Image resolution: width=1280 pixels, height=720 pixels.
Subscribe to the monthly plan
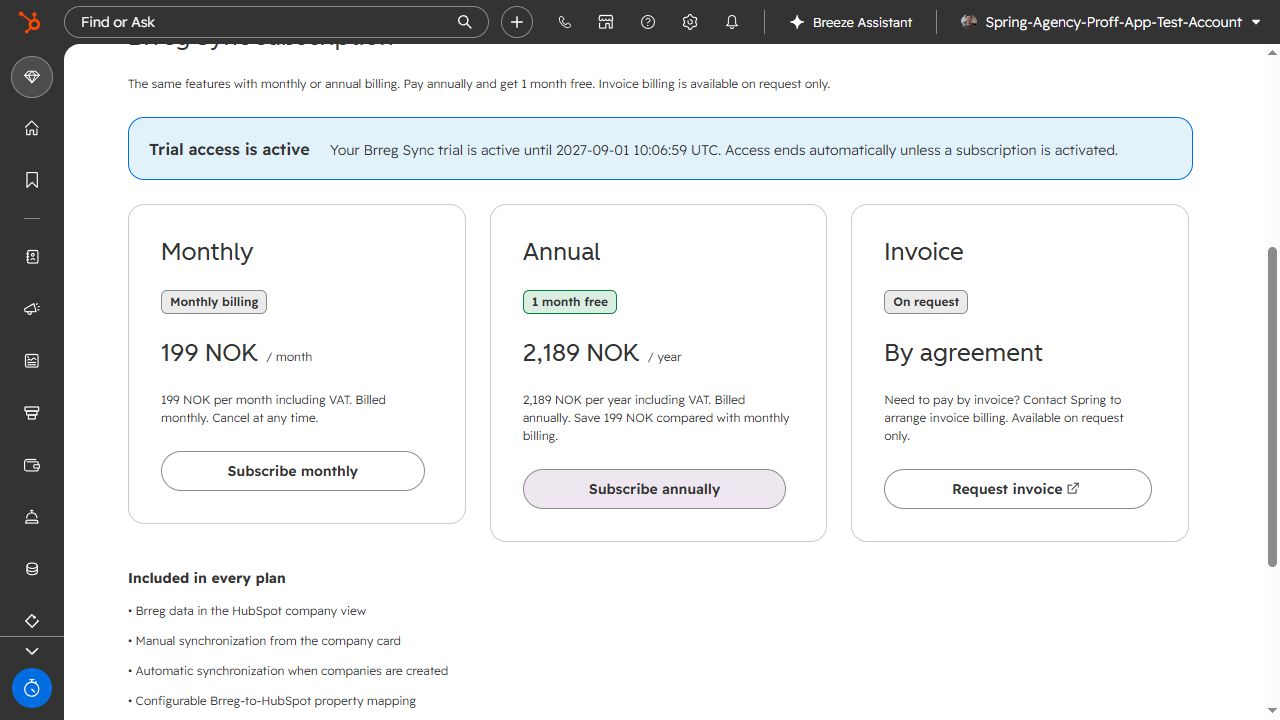click(293, 471)
